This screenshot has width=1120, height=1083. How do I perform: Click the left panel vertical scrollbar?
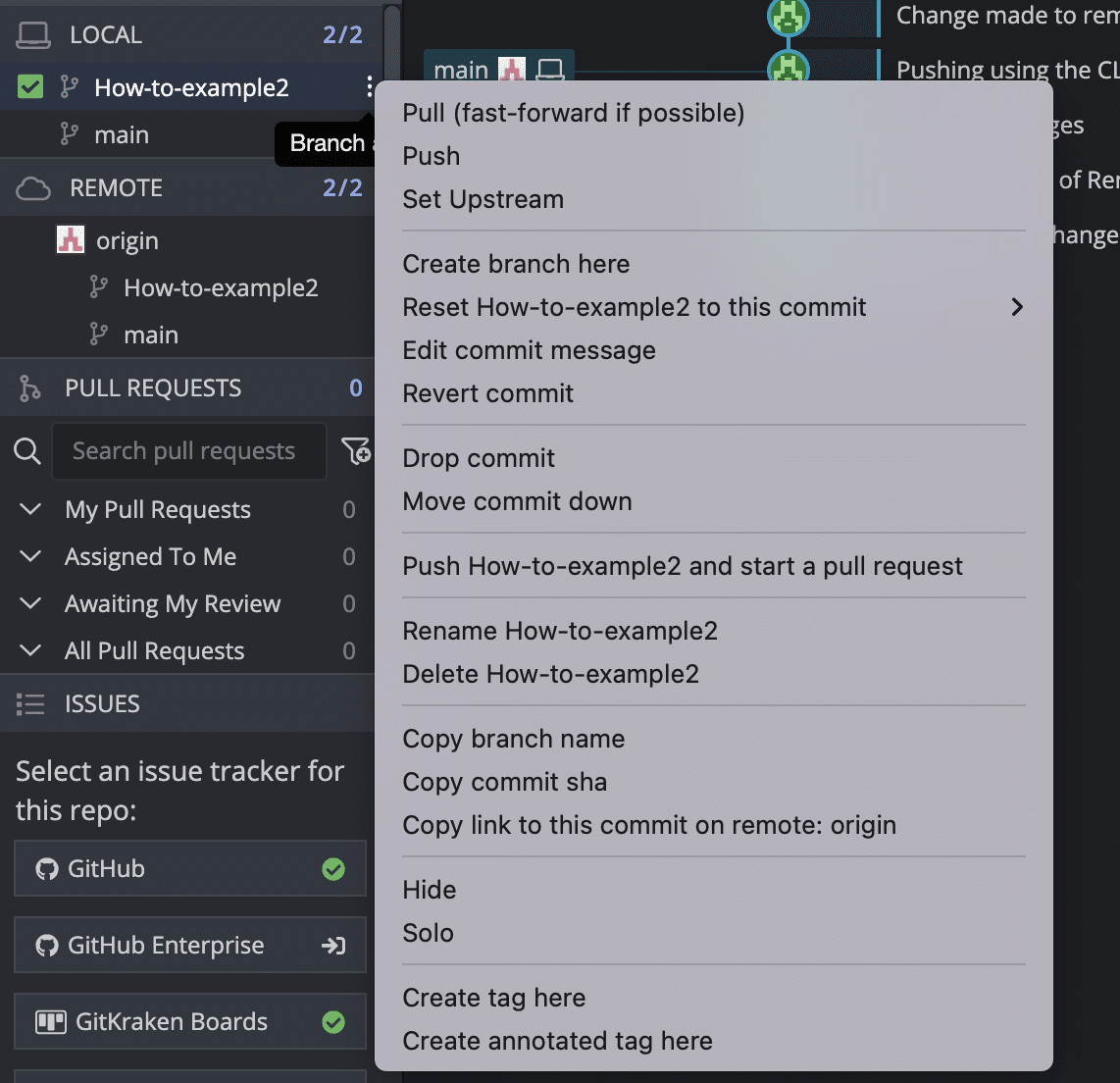tap(391, 43)
